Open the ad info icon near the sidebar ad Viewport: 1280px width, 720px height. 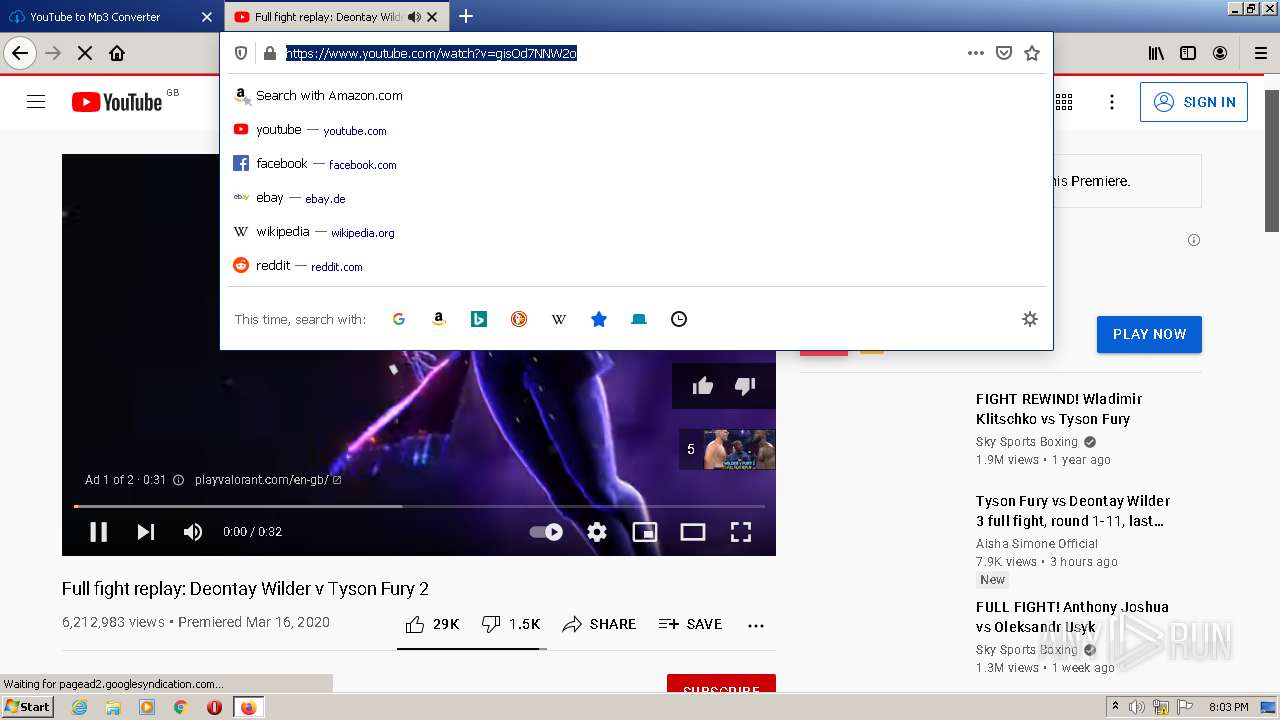pyautogui.click(x=1193, y=240)
